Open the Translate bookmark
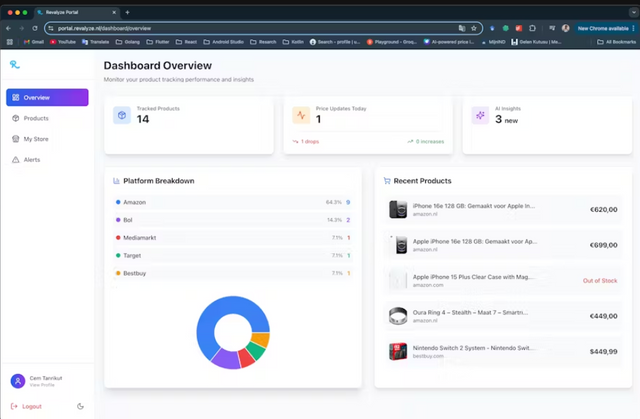This screenshot has width=640, height=419. [x=96, y=42]
